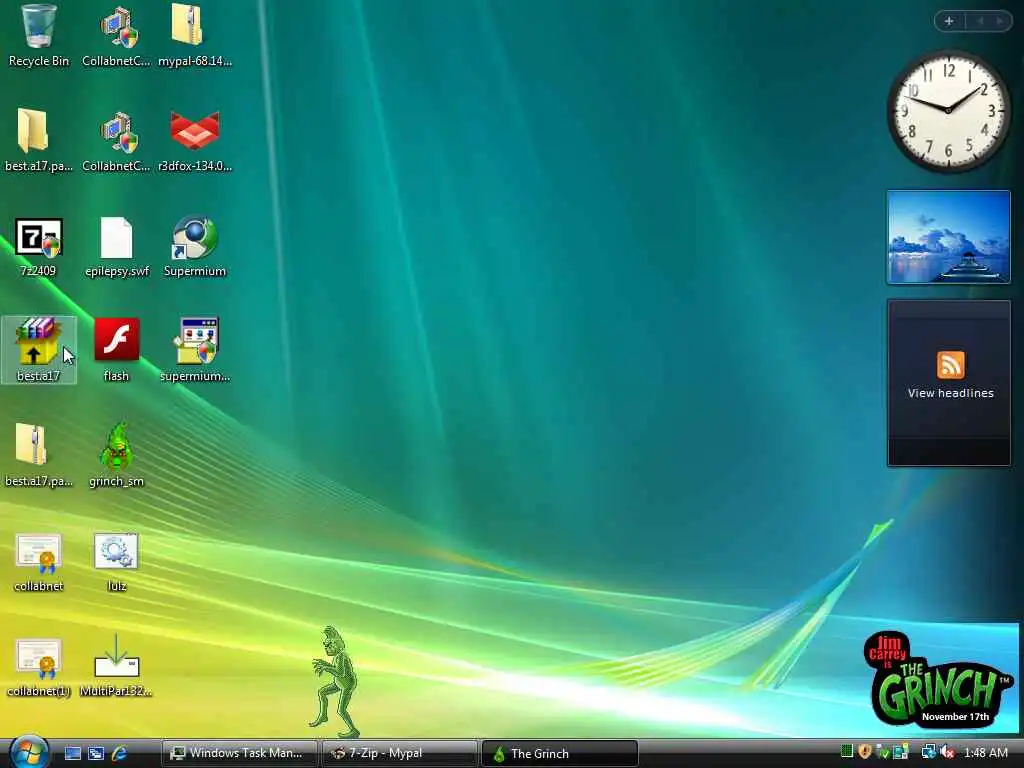Switch to Windows Task Man... taskbar button
The width and height of the screenshot is (1024, 768).
pyautogui.click(x=239, y=753)
